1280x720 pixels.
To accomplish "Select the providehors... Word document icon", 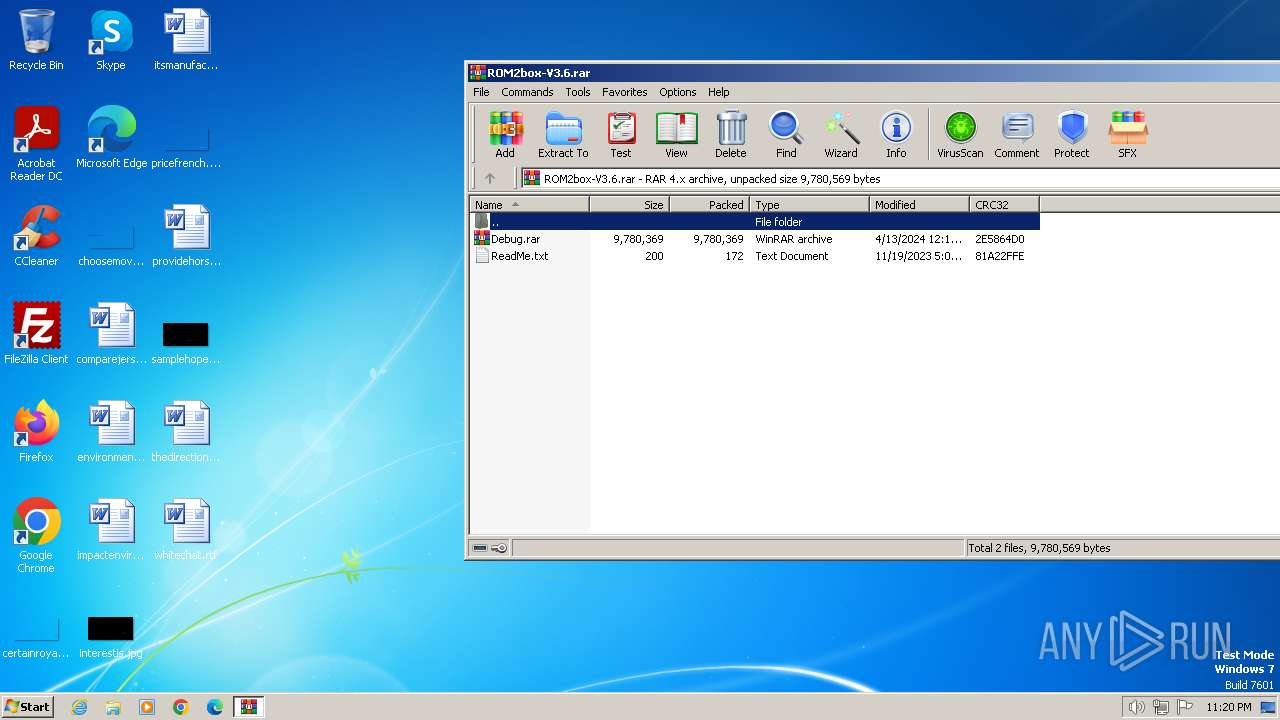I will click(186, 236).
